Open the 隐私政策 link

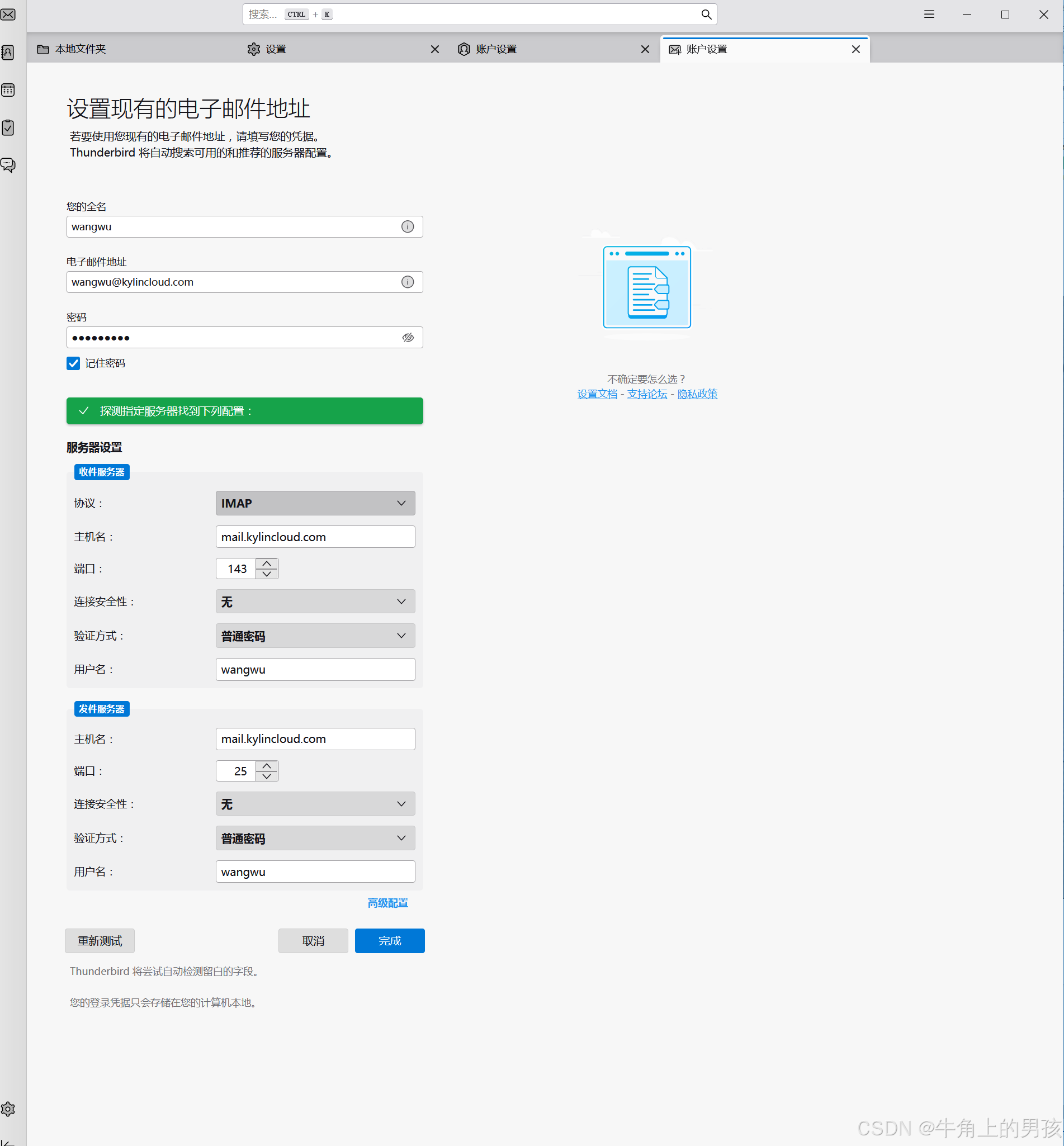(x=697, y=394)
